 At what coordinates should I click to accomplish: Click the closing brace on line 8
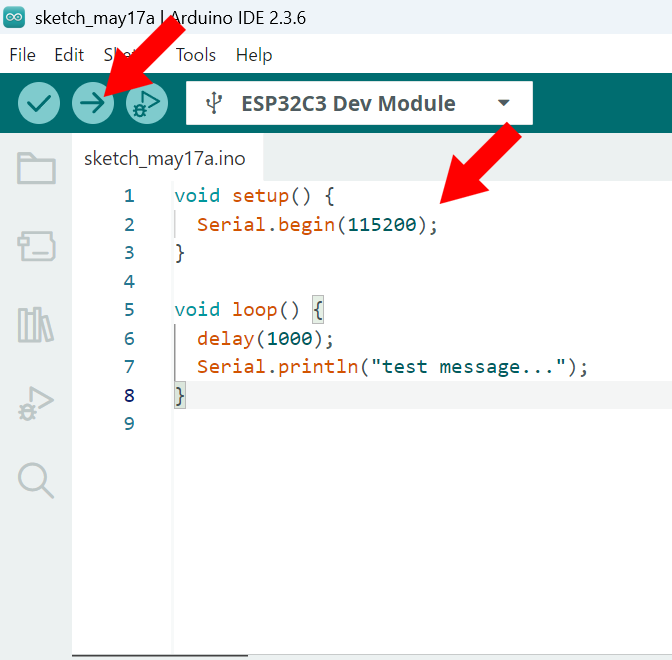(x=180, y=395)
